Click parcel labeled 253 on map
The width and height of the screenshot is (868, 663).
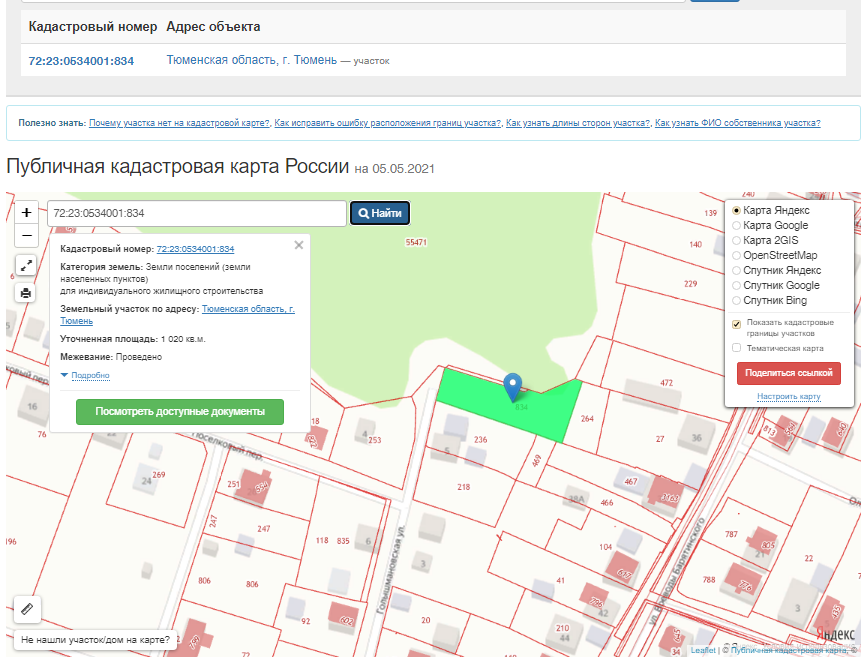375,441
